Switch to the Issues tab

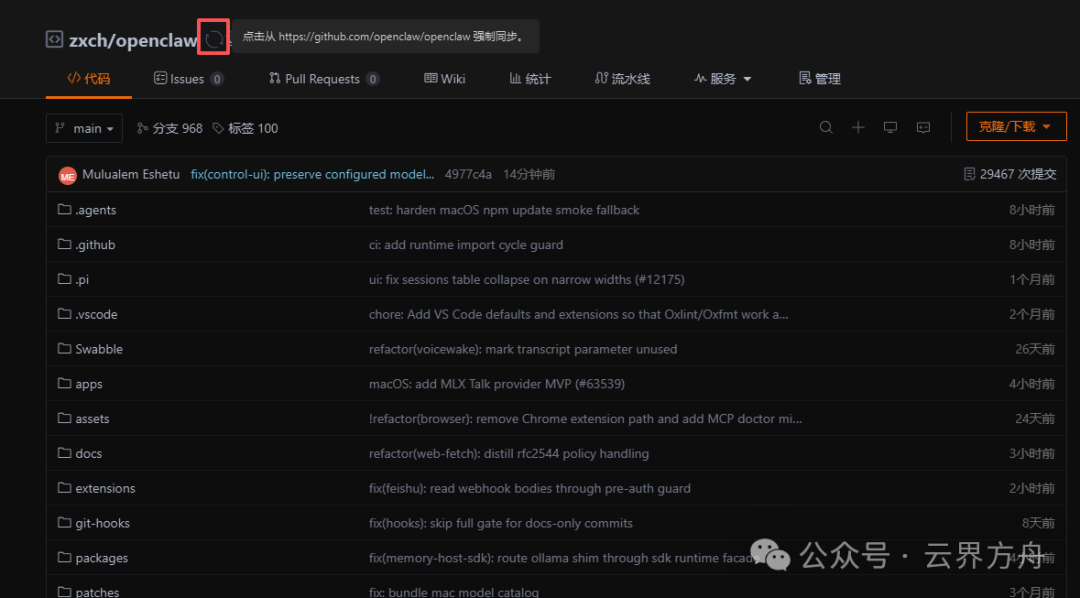click(188, 79)
